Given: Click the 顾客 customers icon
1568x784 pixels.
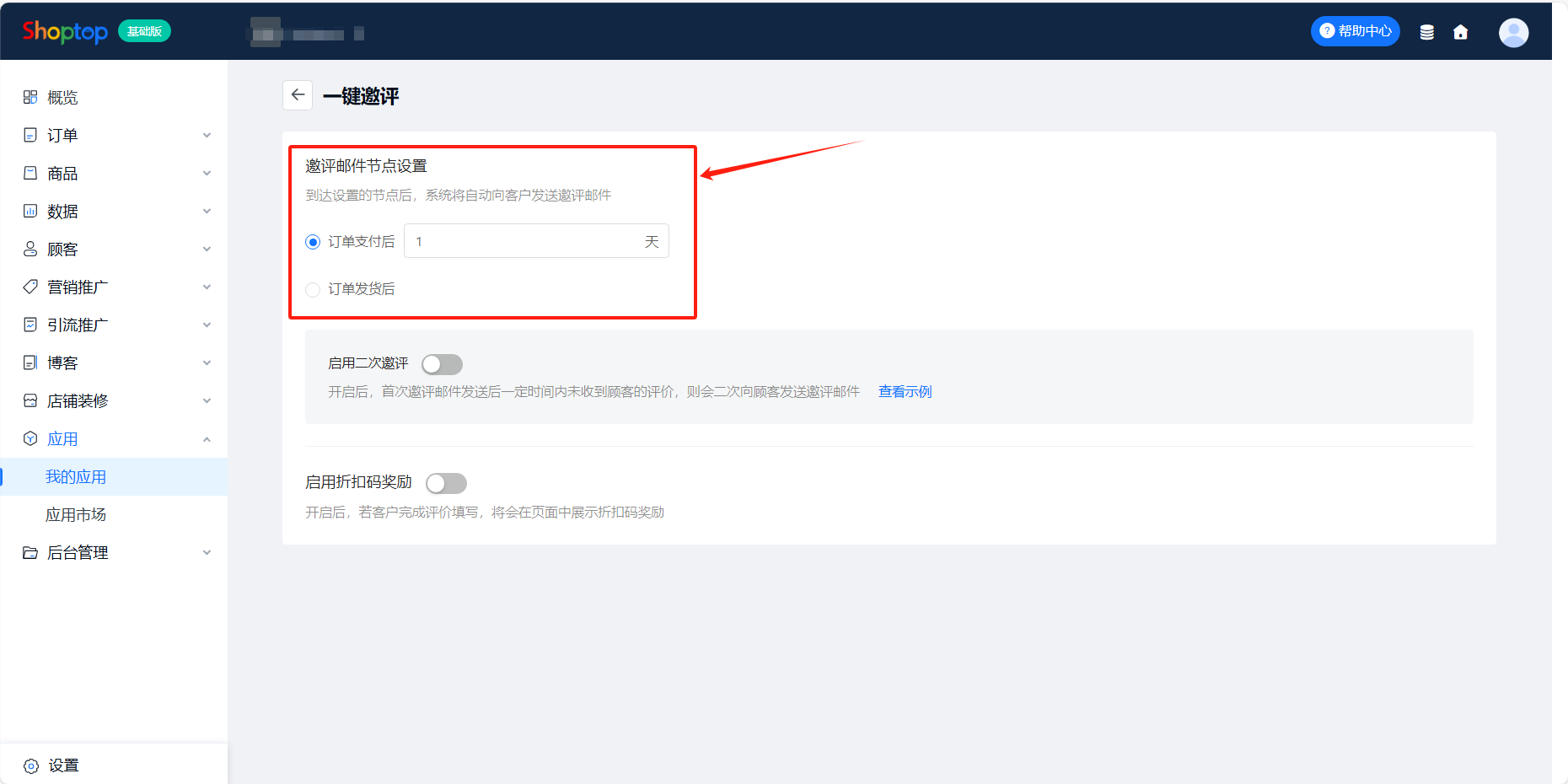Looking at the screenshot, I should pyautogui.click(x=30, y=249).
